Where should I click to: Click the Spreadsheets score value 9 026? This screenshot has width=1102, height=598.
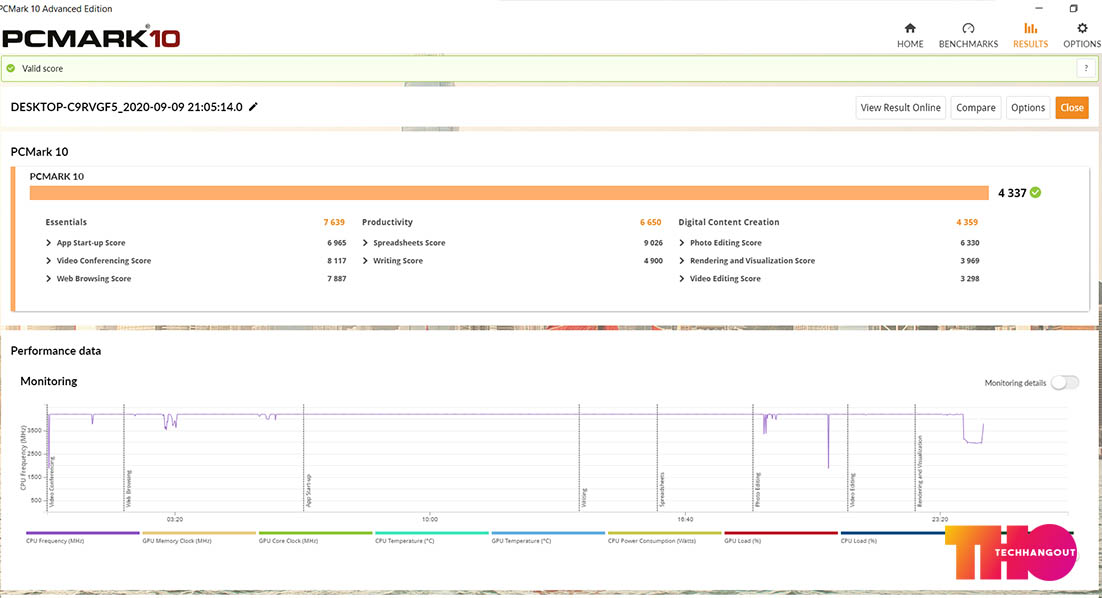coord(653,242)
